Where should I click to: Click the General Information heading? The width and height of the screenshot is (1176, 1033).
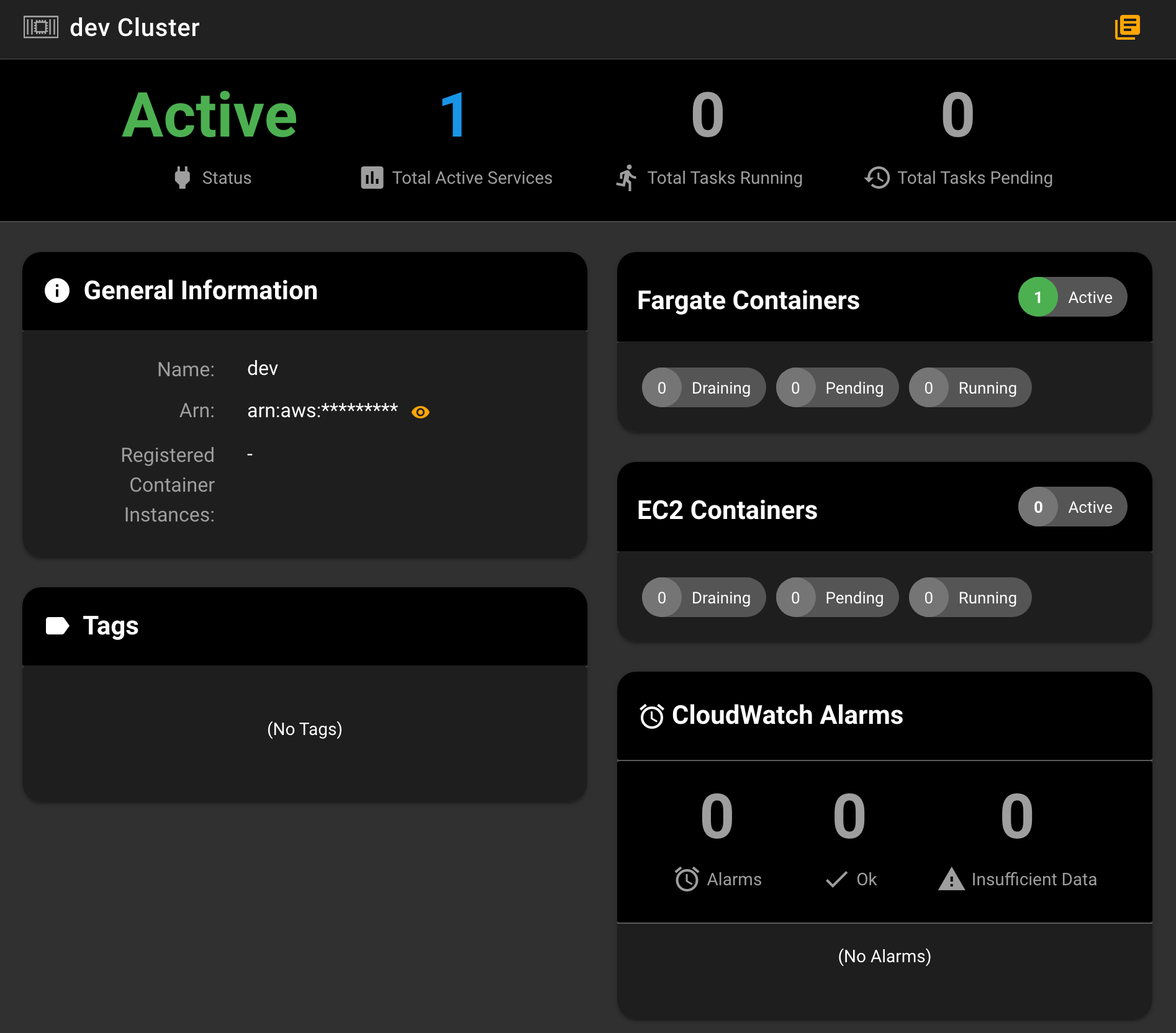(x=201, y=291)
